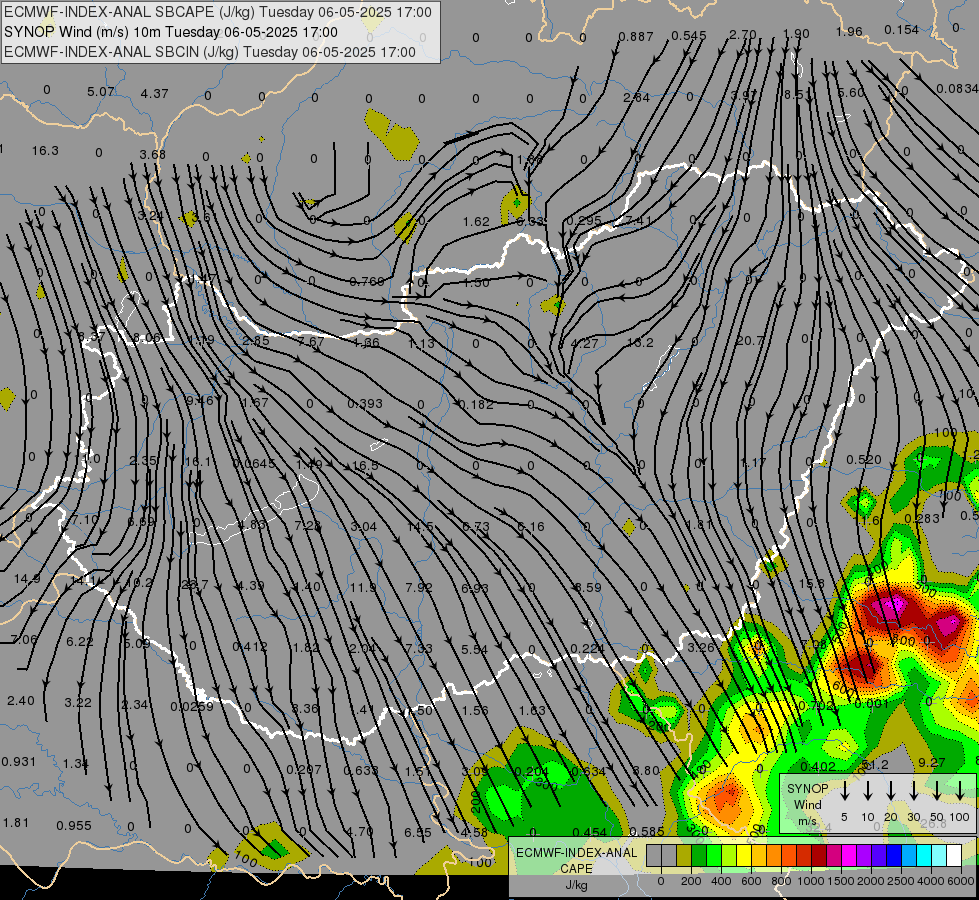Click the SYNOP label in wind legend
Screen dimensions: 979x900
tap(807, 789)
